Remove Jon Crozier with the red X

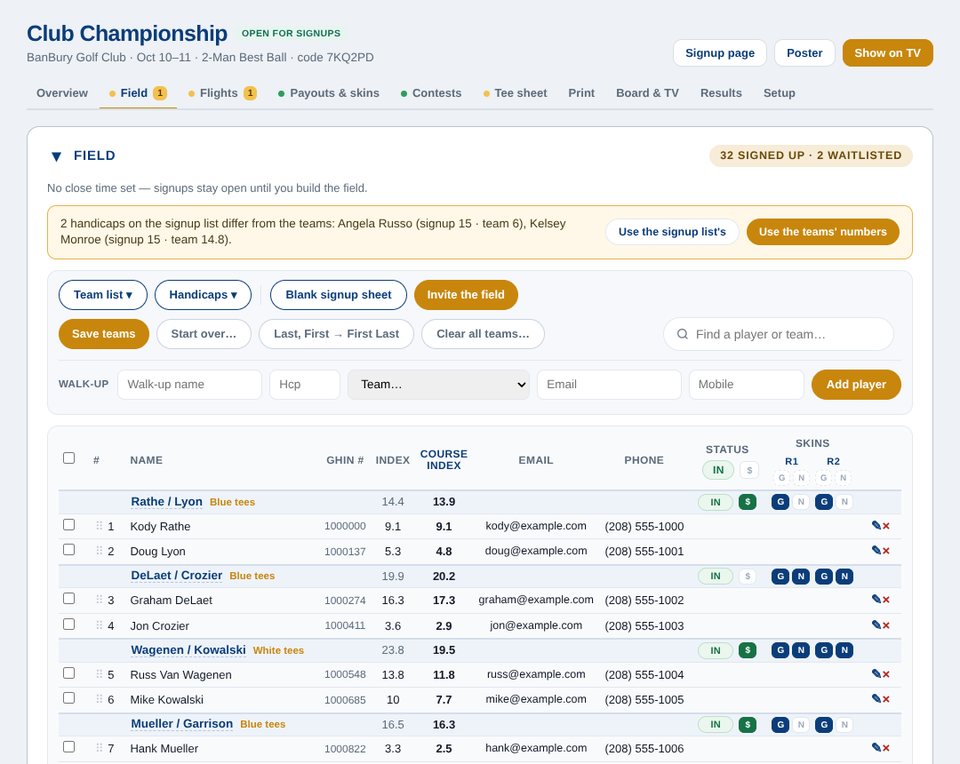point(886,626)
